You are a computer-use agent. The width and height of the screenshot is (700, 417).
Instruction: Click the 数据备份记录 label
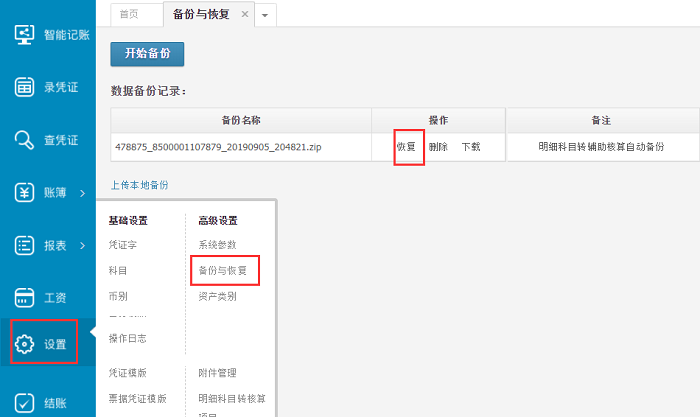pyautogui.click(x=148, y=91)
